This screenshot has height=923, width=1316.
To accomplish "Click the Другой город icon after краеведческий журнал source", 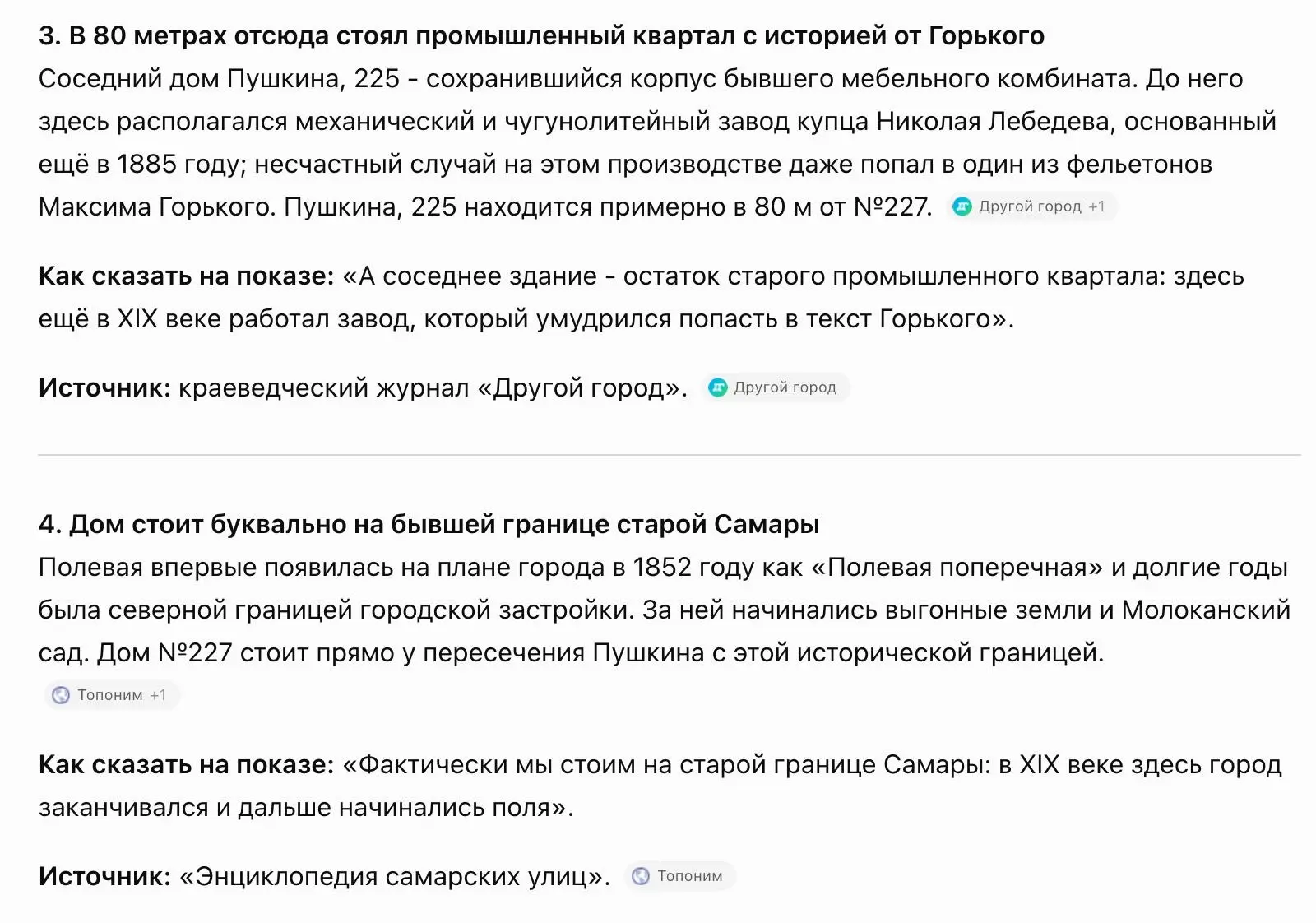I will tap(718, 387).
